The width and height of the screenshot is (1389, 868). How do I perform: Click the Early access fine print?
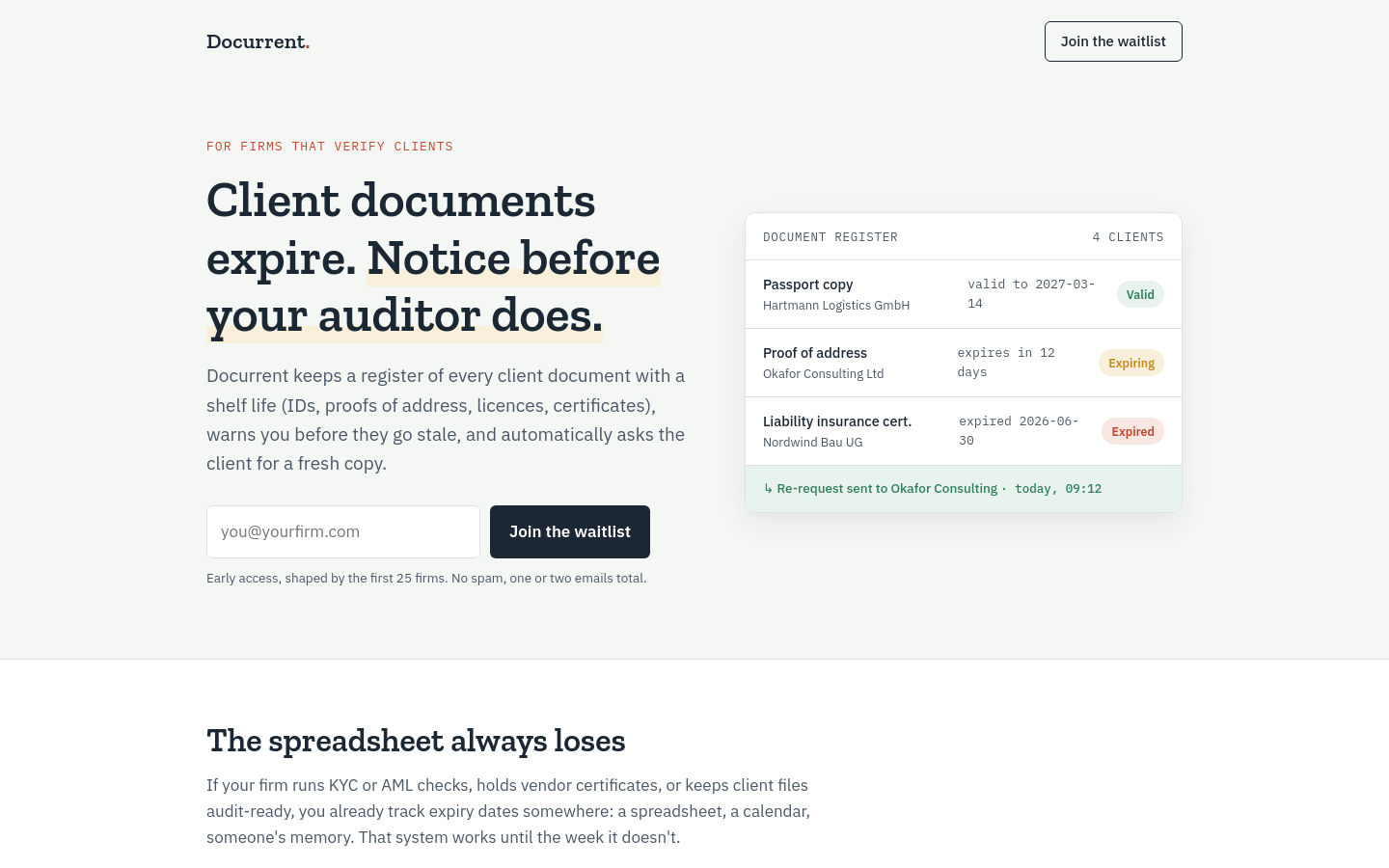point(426,579)
